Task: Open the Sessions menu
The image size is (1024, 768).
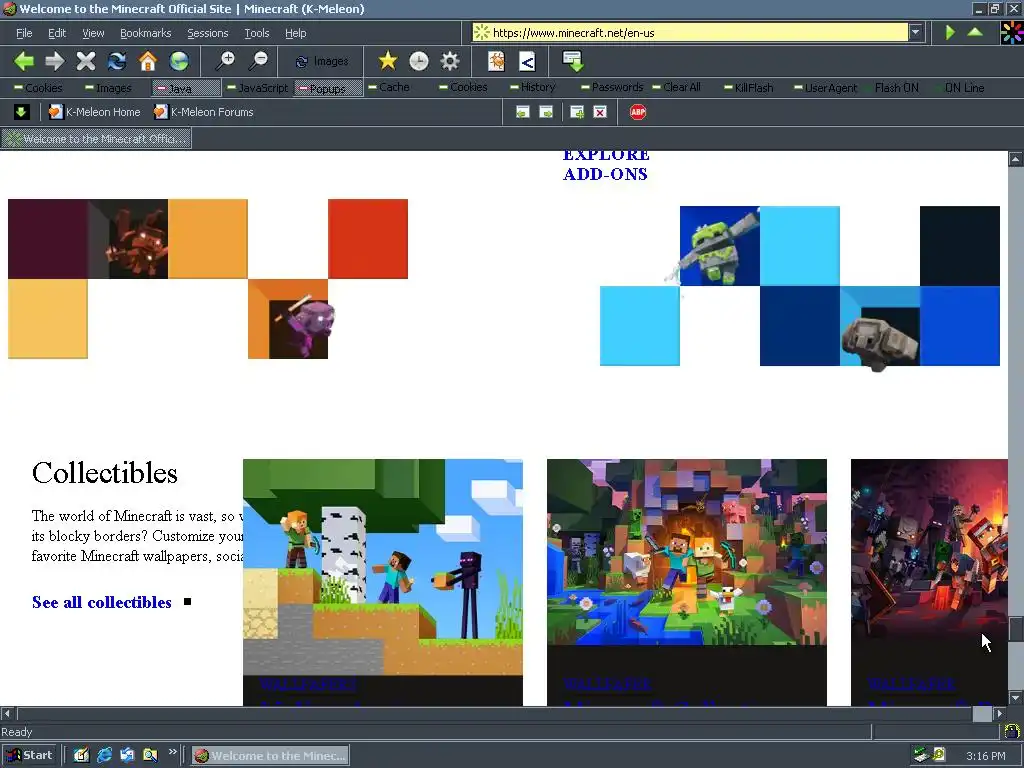Action: 208,33
